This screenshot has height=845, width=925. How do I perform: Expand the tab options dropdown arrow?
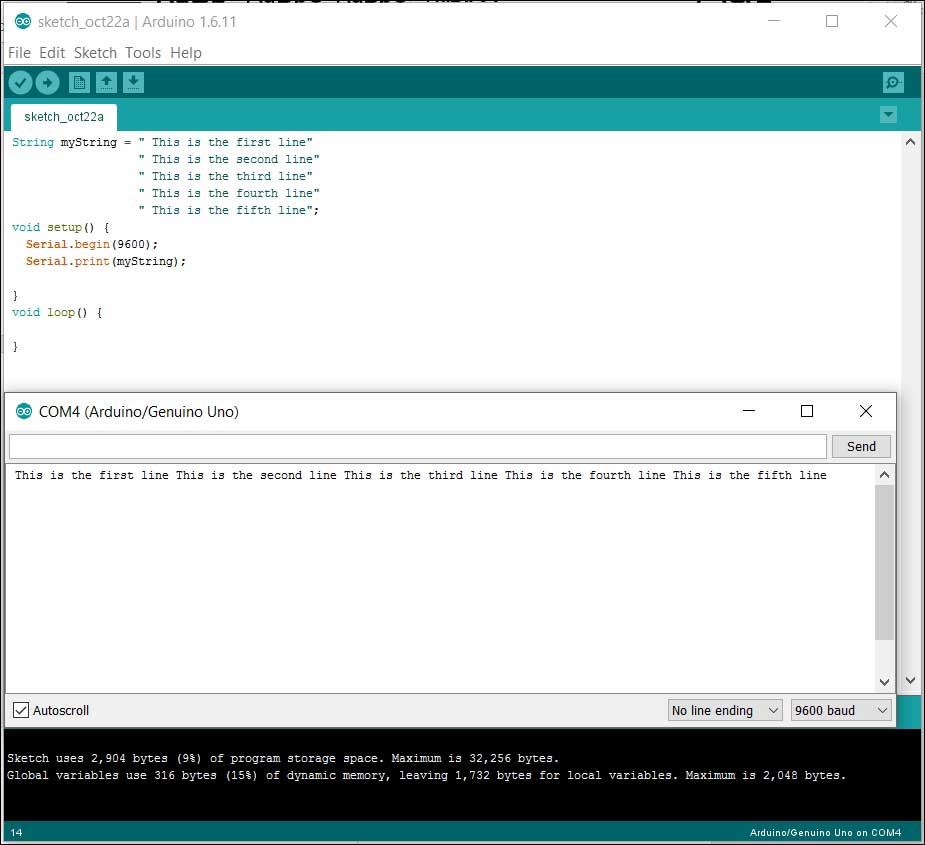(x=888, y=115)
